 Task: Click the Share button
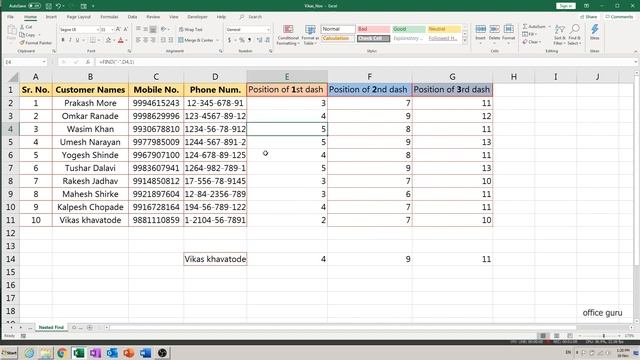pos(589,17)
